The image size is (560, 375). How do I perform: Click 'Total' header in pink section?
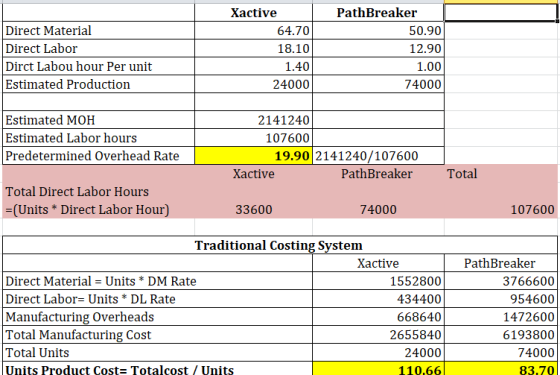462,174
